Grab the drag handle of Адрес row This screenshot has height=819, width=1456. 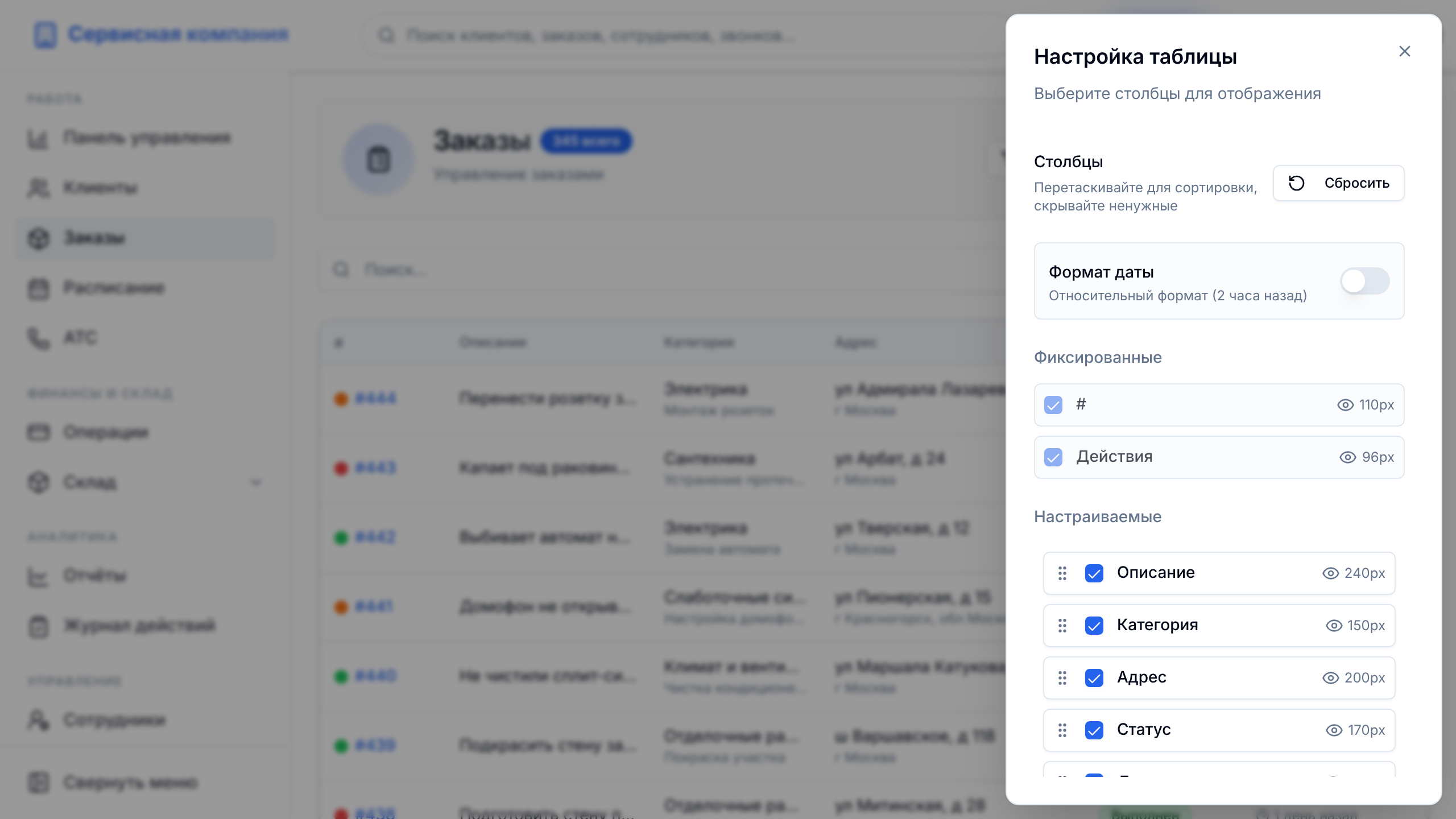point(1062,678)
